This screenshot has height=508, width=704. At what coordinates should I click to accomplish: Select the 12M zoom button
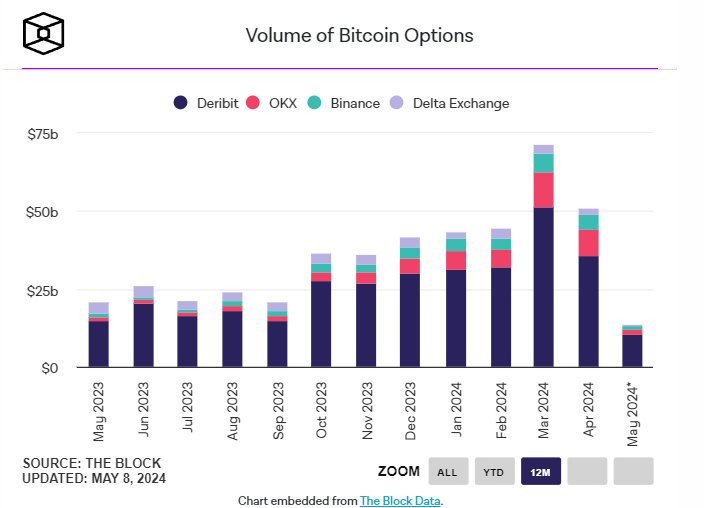541,471
